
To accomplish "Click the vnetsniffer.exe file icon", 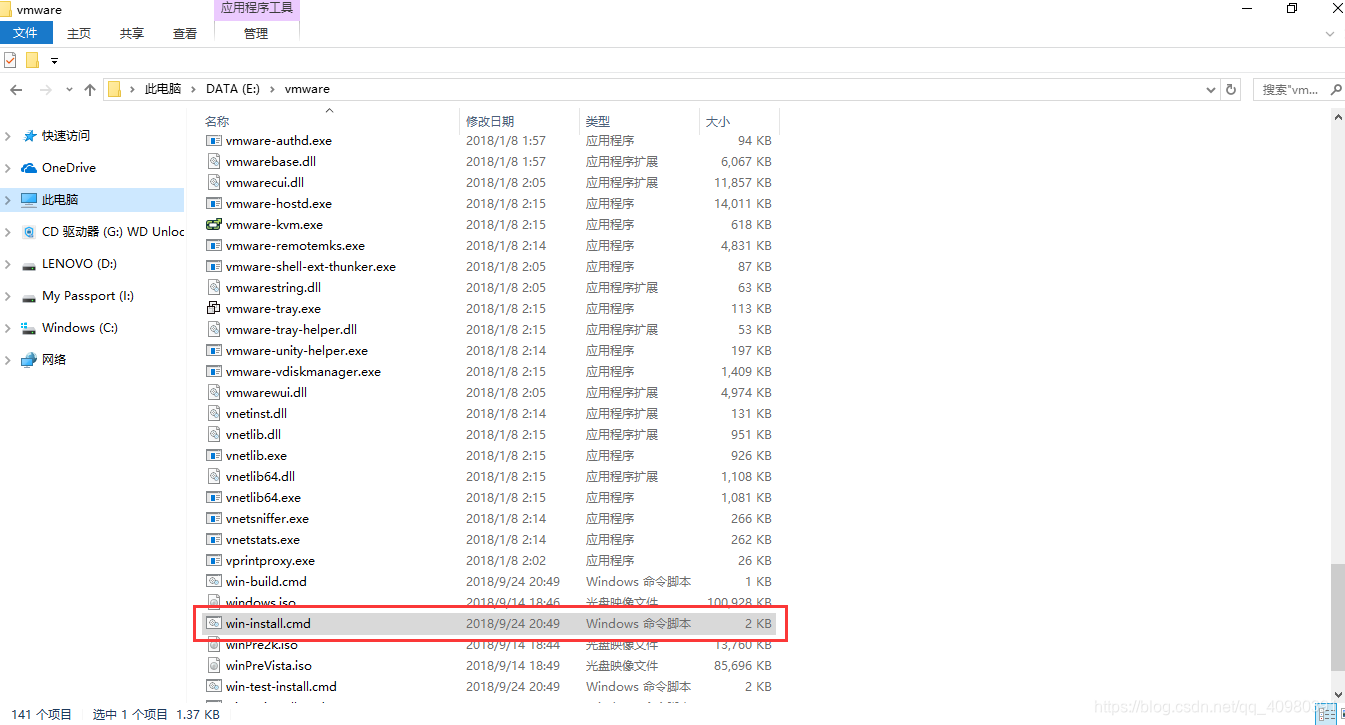I will [x=213, y=519].
